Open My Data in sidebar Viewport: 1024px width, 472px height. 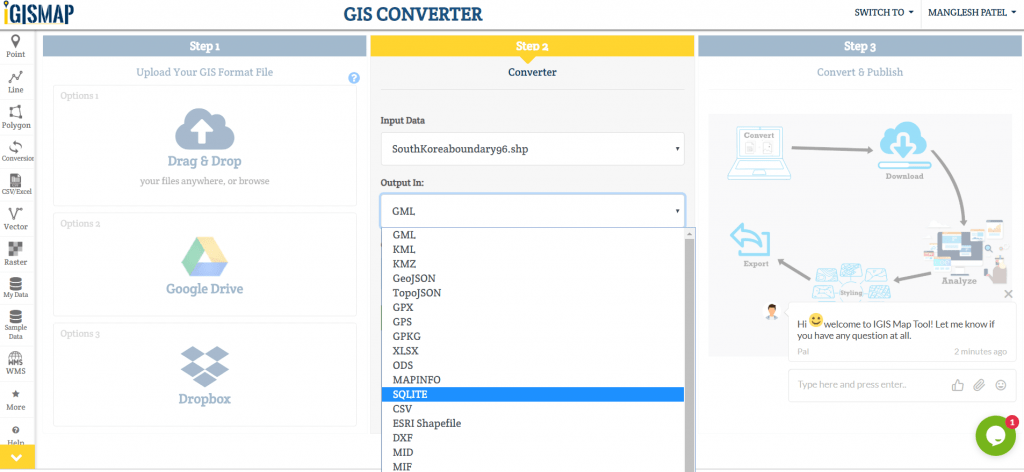point(16,287)
